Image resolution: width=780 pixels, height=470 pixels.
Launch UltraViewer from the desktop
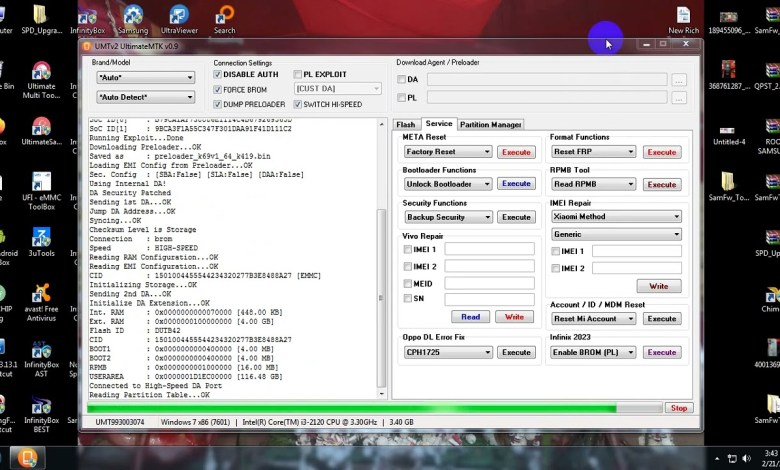[179, 20]
